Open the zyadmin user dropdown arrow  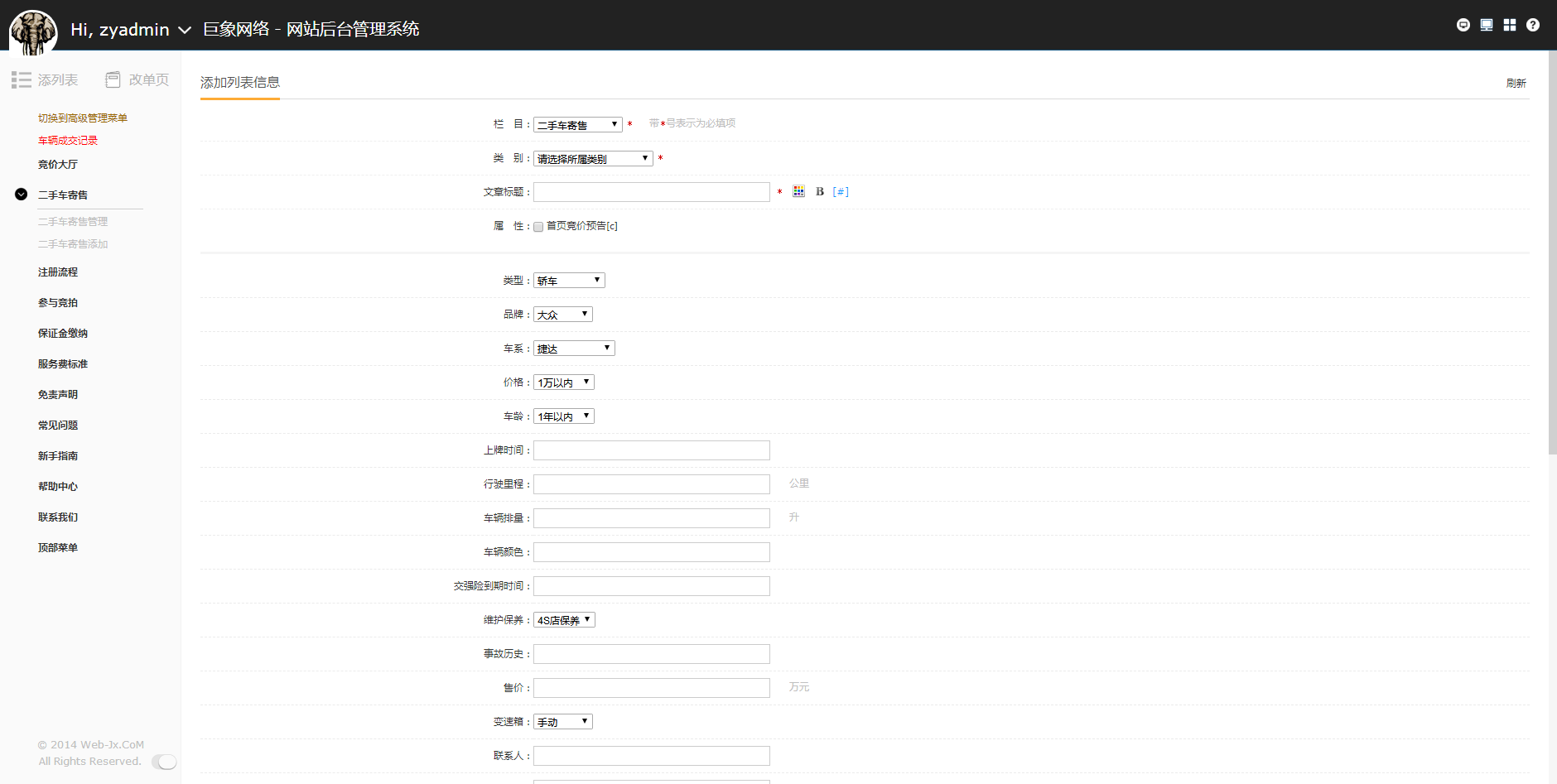tap(185, 30)
